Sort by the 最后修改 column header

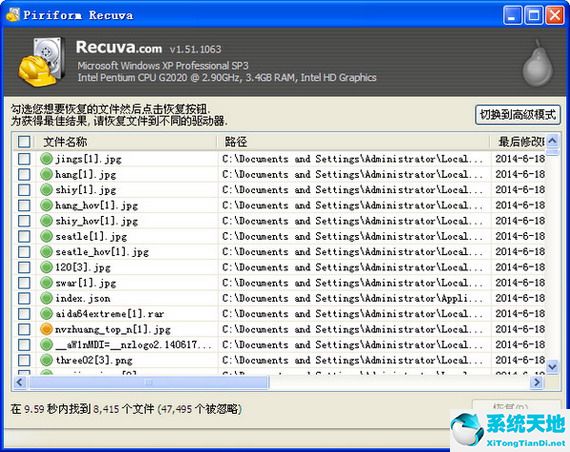(x=521, y=142)
